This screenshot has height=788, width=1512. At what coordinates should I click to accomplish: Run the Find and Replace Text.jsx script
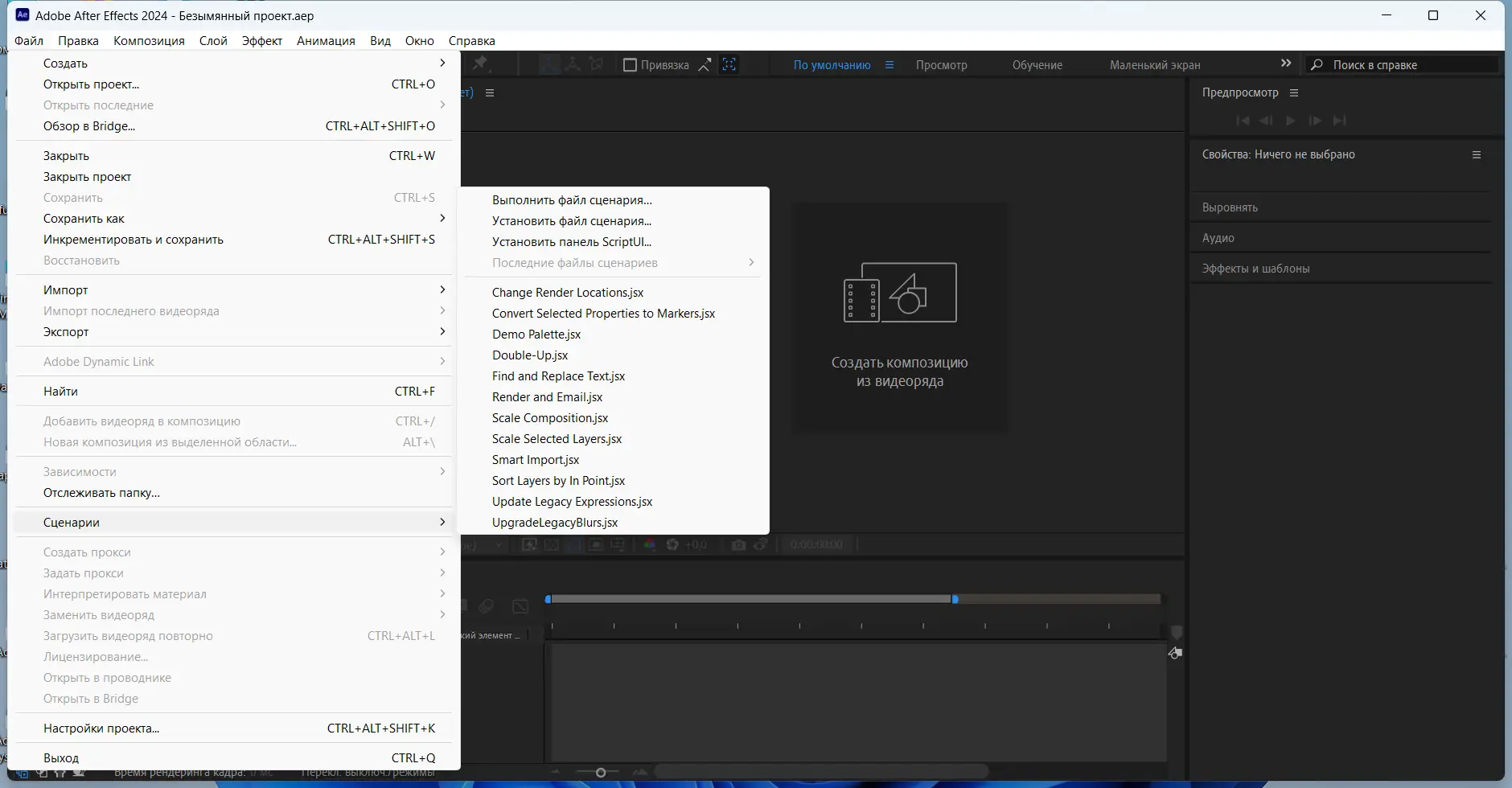coord(614,376)
